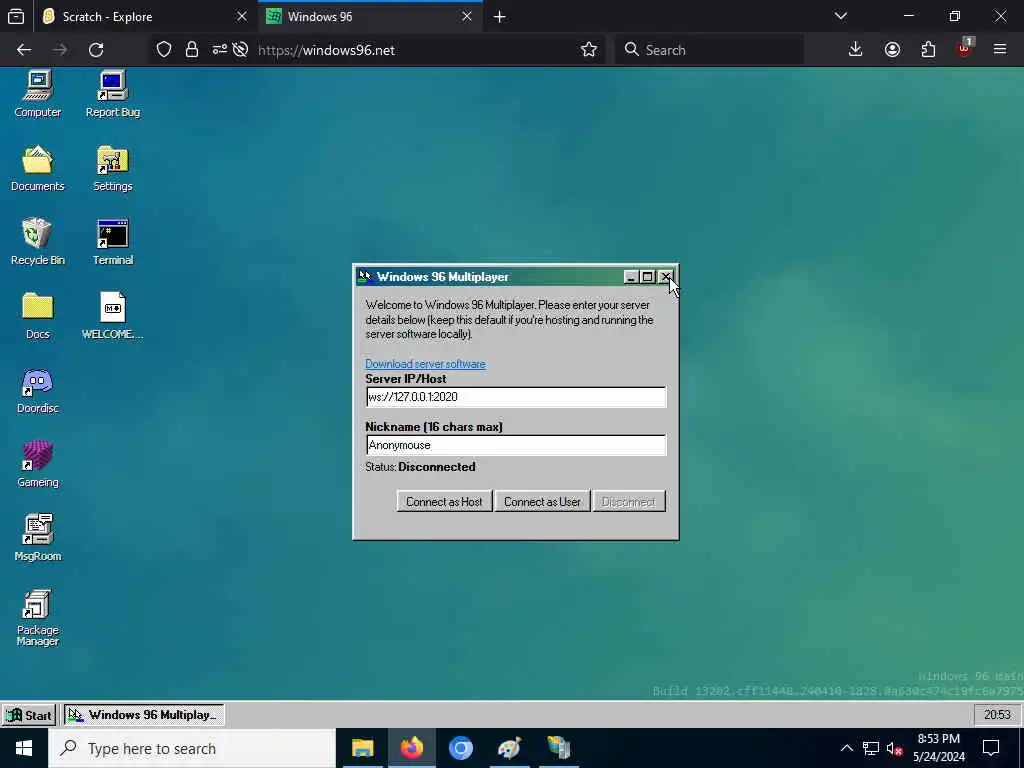Open the Firefox account menu
Screen dimensions: 1024x768
tap(892, 50)
